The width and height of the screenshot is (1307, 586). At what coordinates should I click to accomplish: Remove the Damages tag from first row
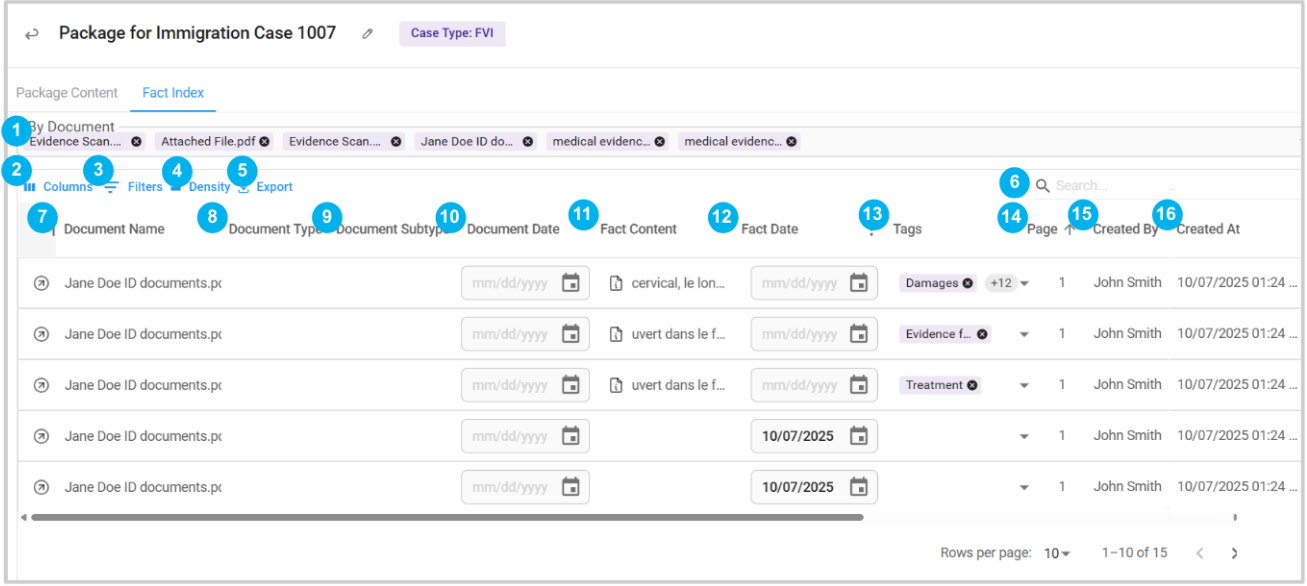(x=968, y=283)
